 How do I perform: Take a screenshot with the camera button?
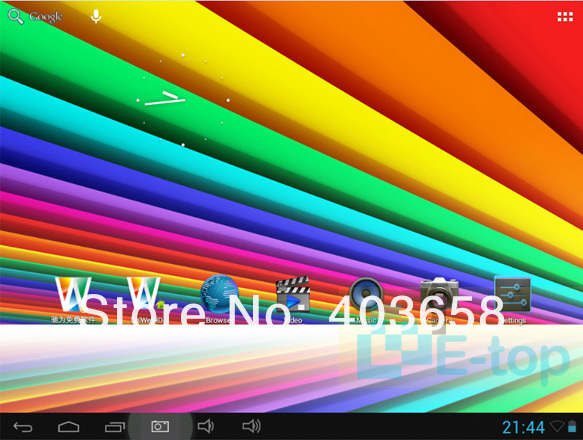coord(160,426)
